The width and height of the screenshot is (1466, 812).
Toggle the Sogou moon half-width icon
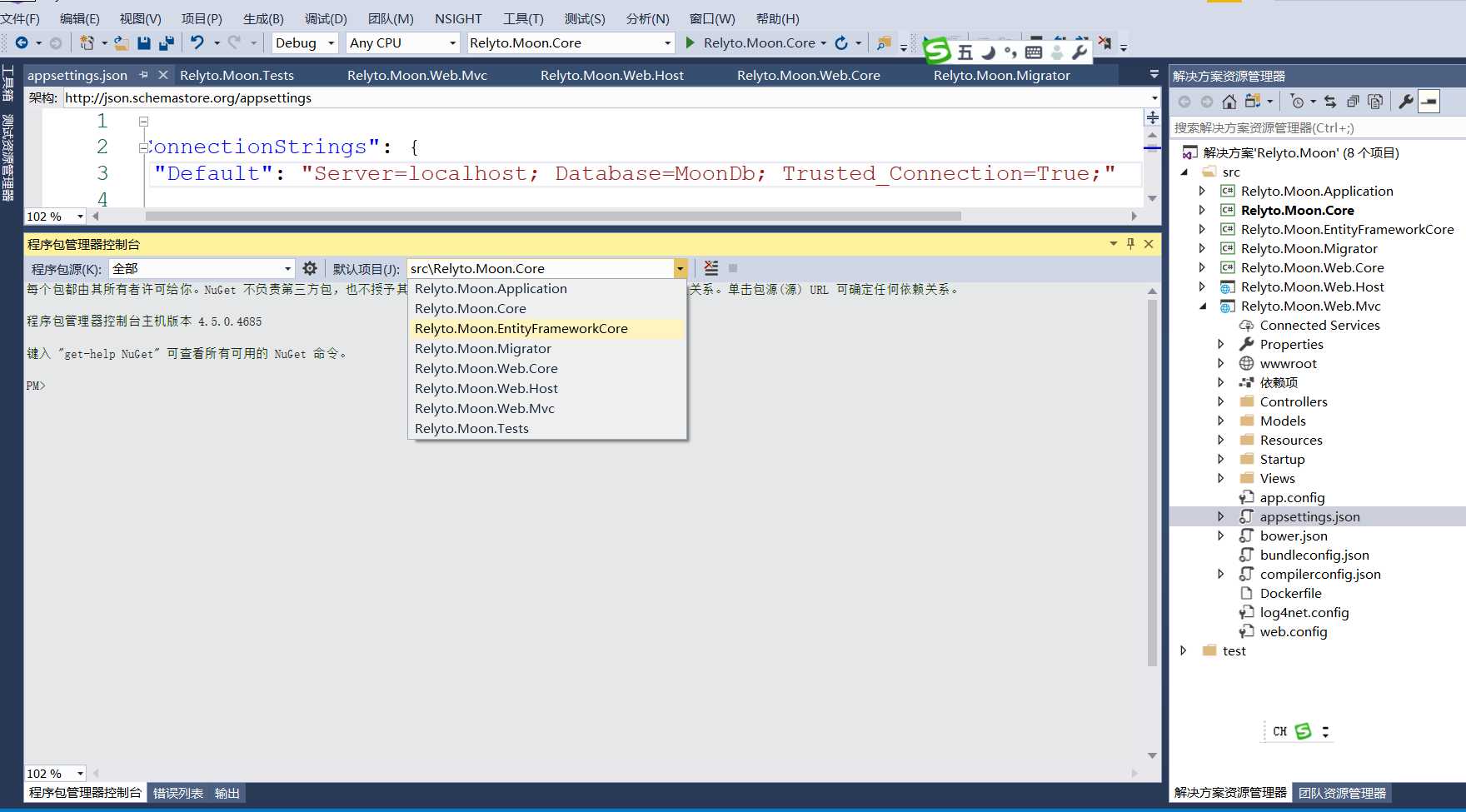click(x=988, y=52)
